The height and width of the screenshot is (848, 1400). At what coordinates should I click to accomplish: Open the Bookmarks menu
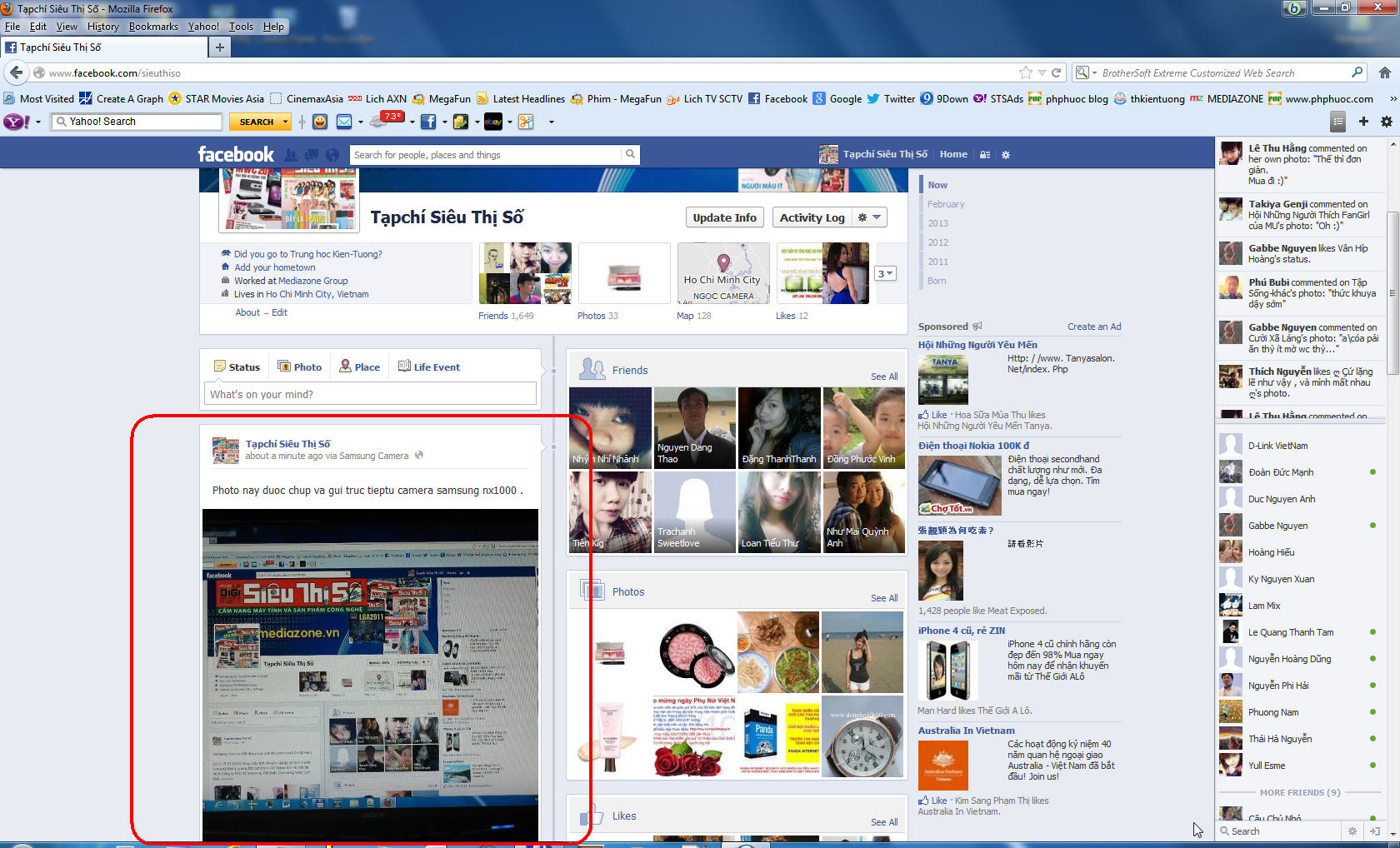tap(153, 27)
